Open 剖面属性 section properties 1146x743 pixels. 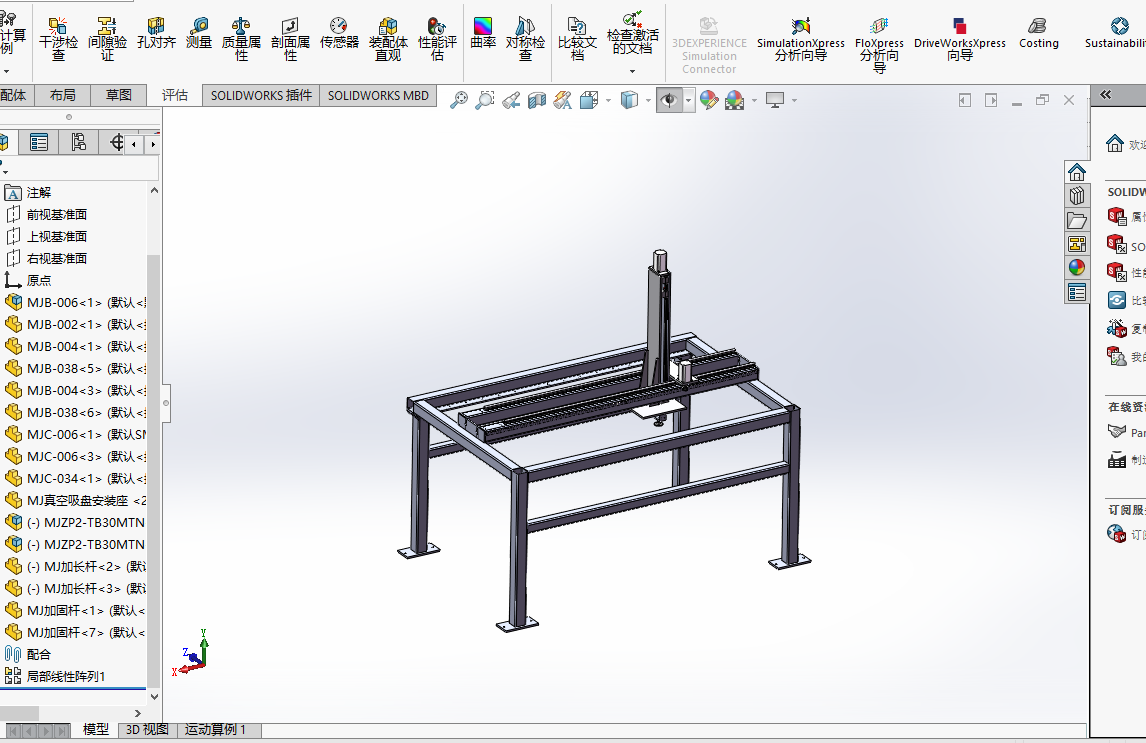[x=290, y=39]
